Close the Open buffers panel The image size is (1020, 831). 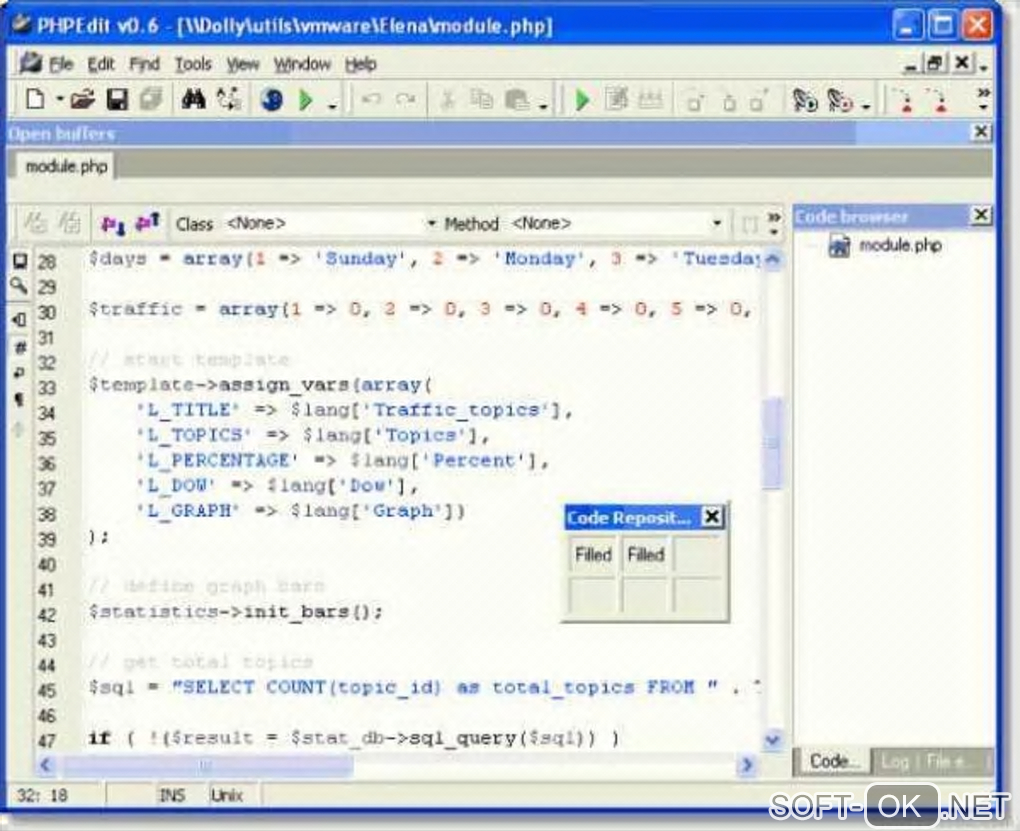coord(980,132)
